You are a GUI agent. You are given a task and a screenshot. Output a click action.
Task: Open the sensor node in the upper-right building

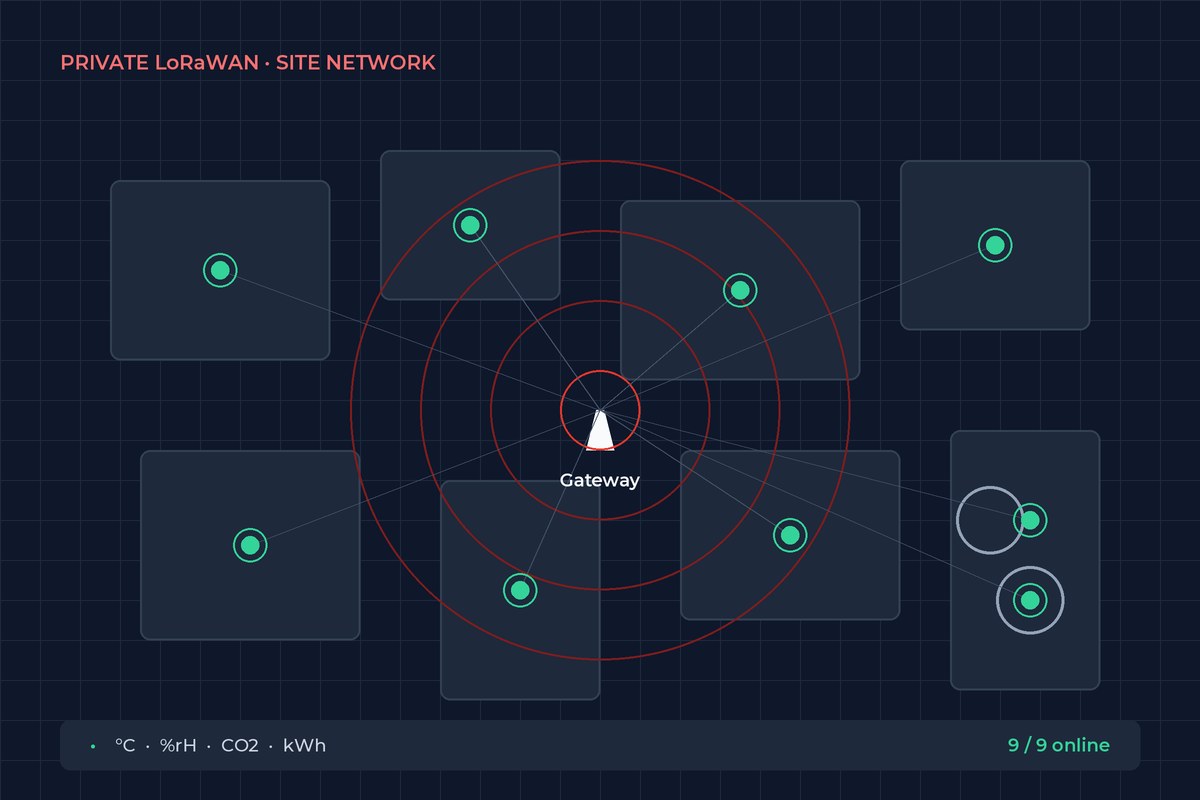(995, 245)
